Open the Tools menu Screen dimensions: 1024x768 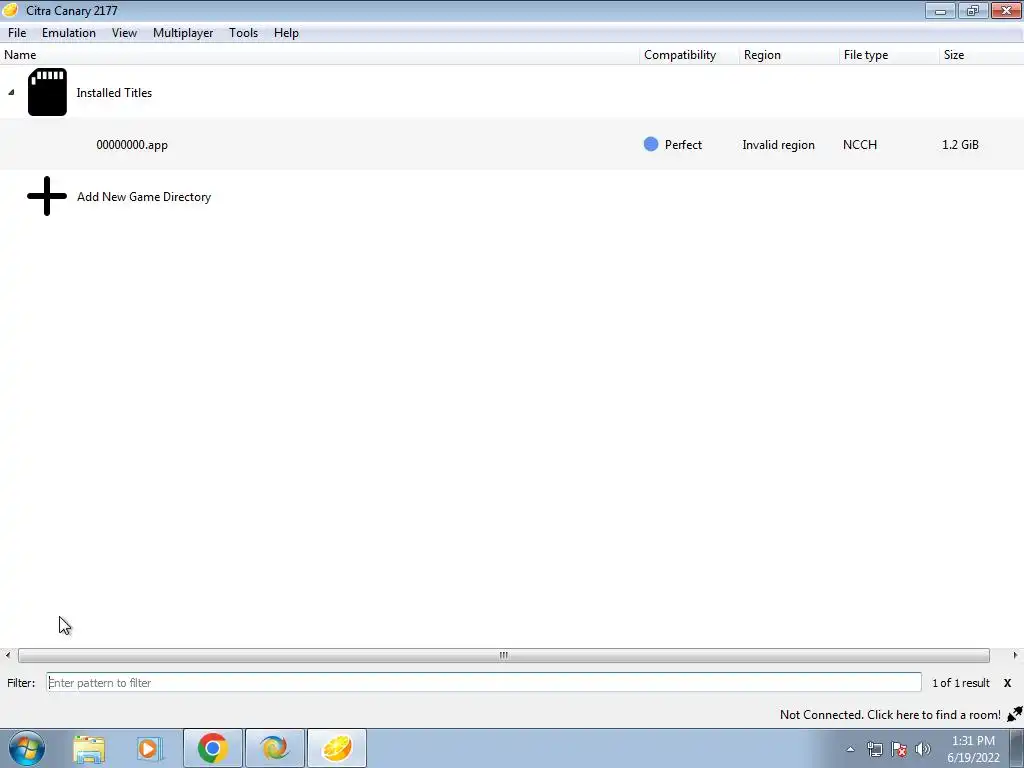coord(243,33)
